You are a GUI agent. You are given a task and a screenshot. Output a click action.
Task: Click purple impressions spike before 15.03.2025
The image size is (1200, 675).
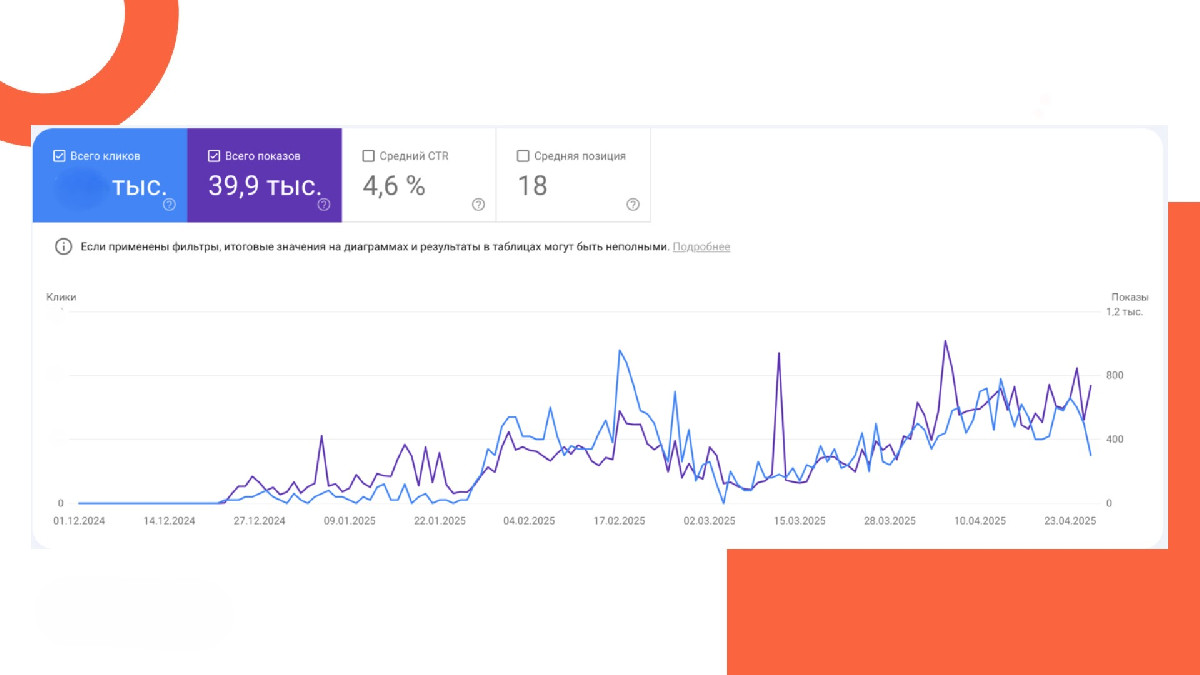[778, 354]
